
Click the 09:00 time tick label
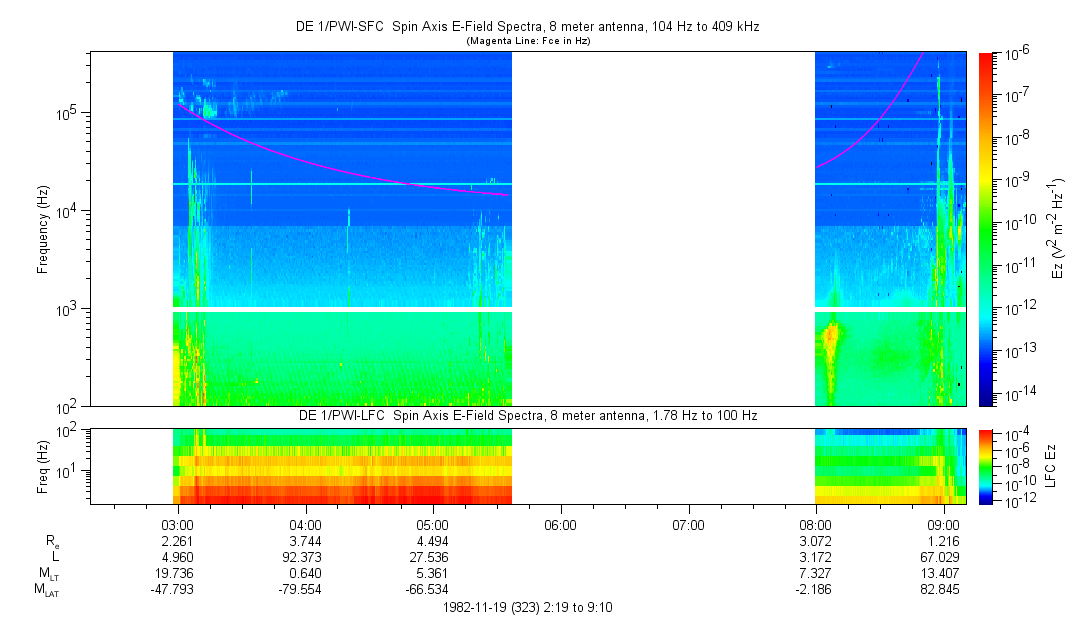(x=943, y=525)
